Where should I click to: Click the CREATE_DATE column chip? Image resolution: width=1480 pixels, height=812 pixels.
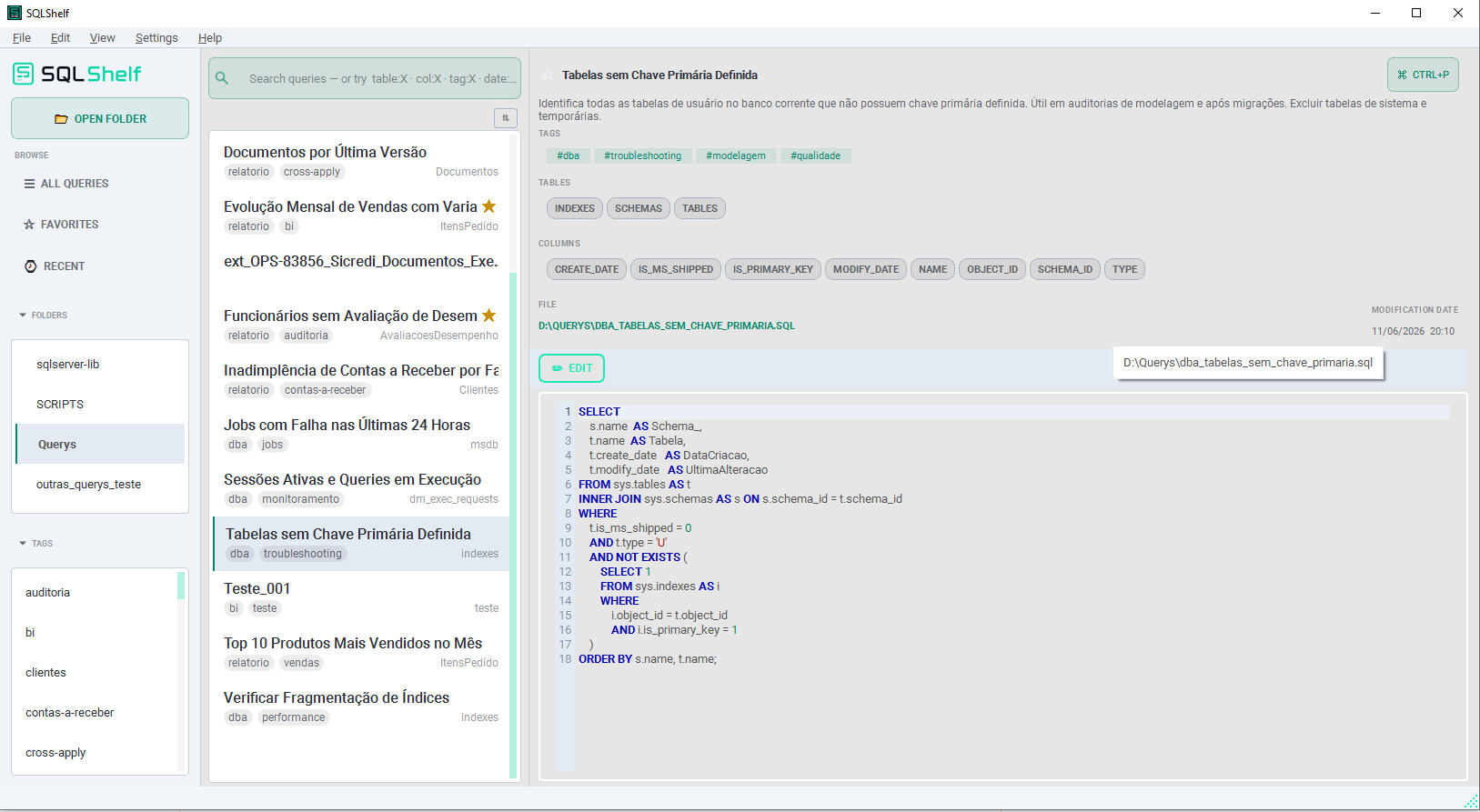pos(587,269)
